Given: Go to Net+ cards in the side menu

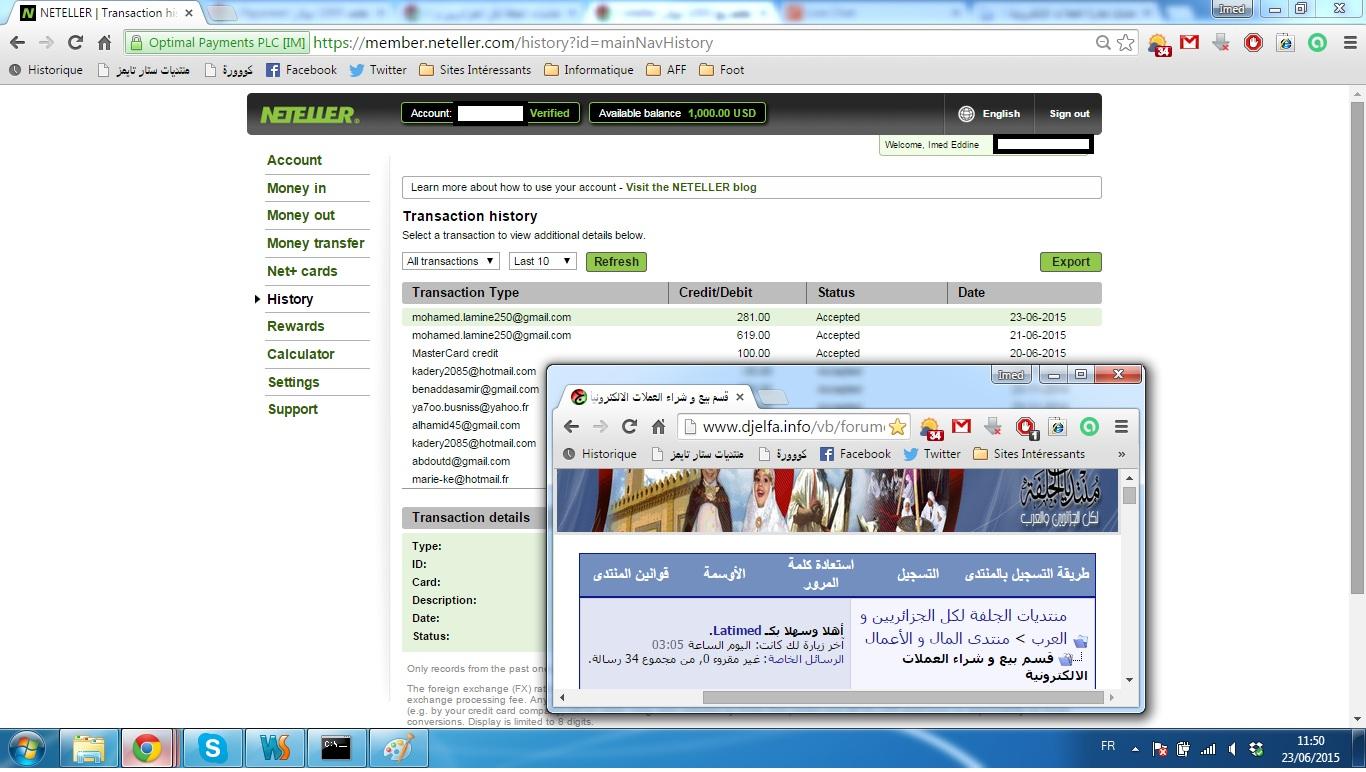Looking at the screenshot, I should point(302,271).
